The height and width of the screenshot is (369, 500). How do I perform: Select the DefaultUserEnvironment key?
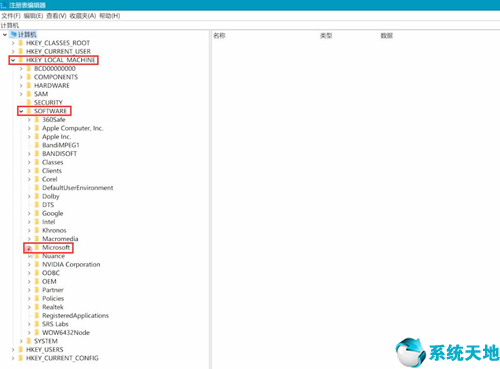tap(78, 188)
